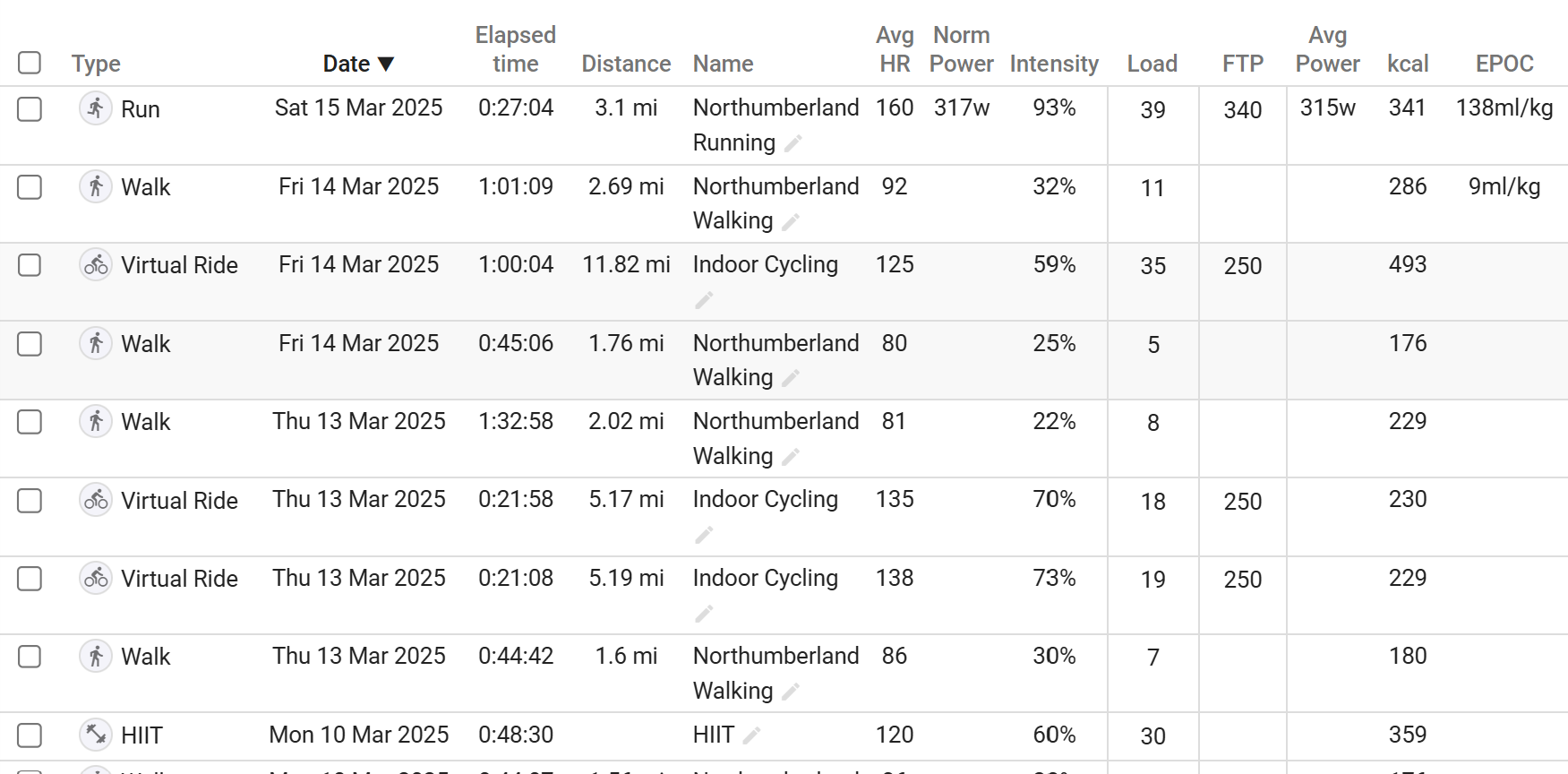The height and width of the screenshot is (774, 1568).
Task: Edit name of 5.19 mi Indoor Cycling ride
Action: pos(704,614)
